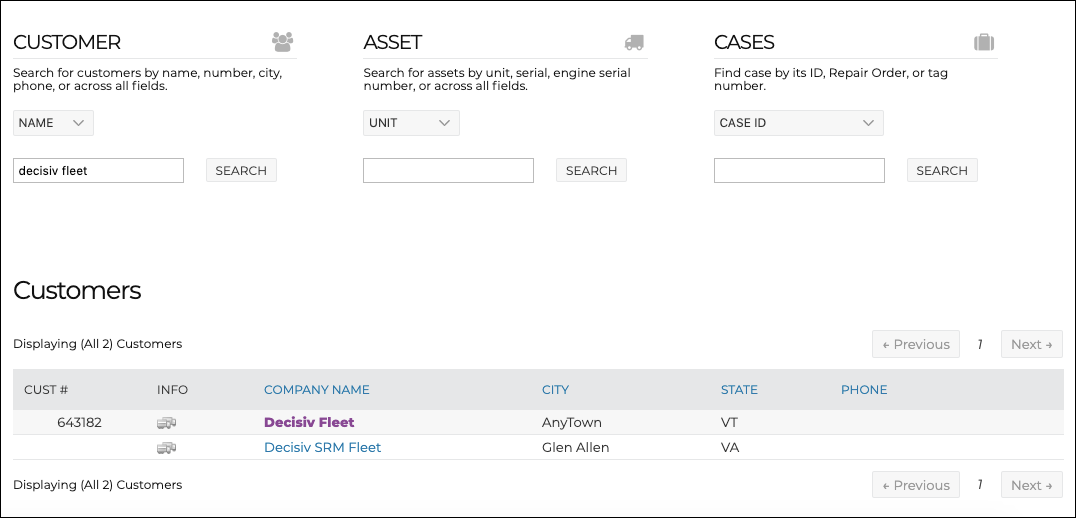The height and width of the screenshot is (518, 1076).
Task: Click page number 1 in bottom pagination
Action: 980,485
